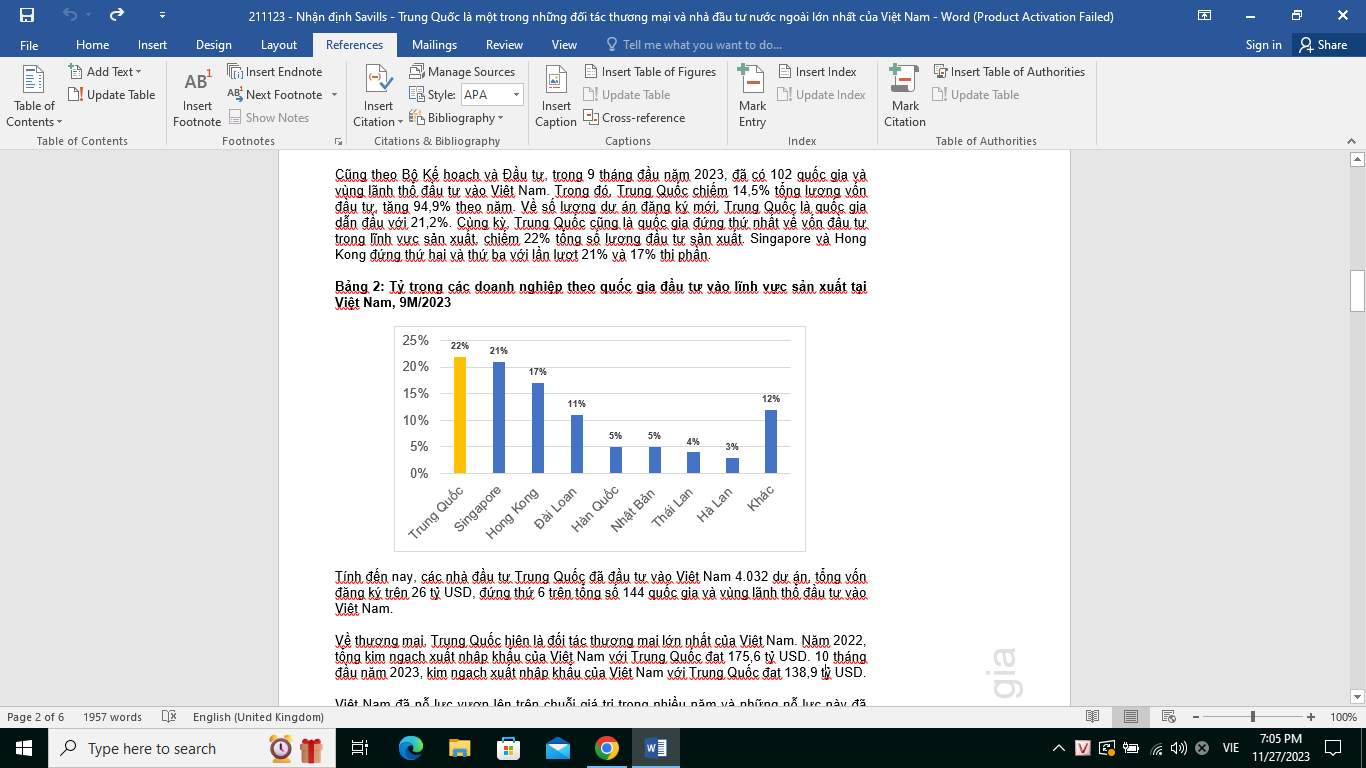Screen dimensions: 1366x768
Task: Open the Review tab
Action: point(504,45)
